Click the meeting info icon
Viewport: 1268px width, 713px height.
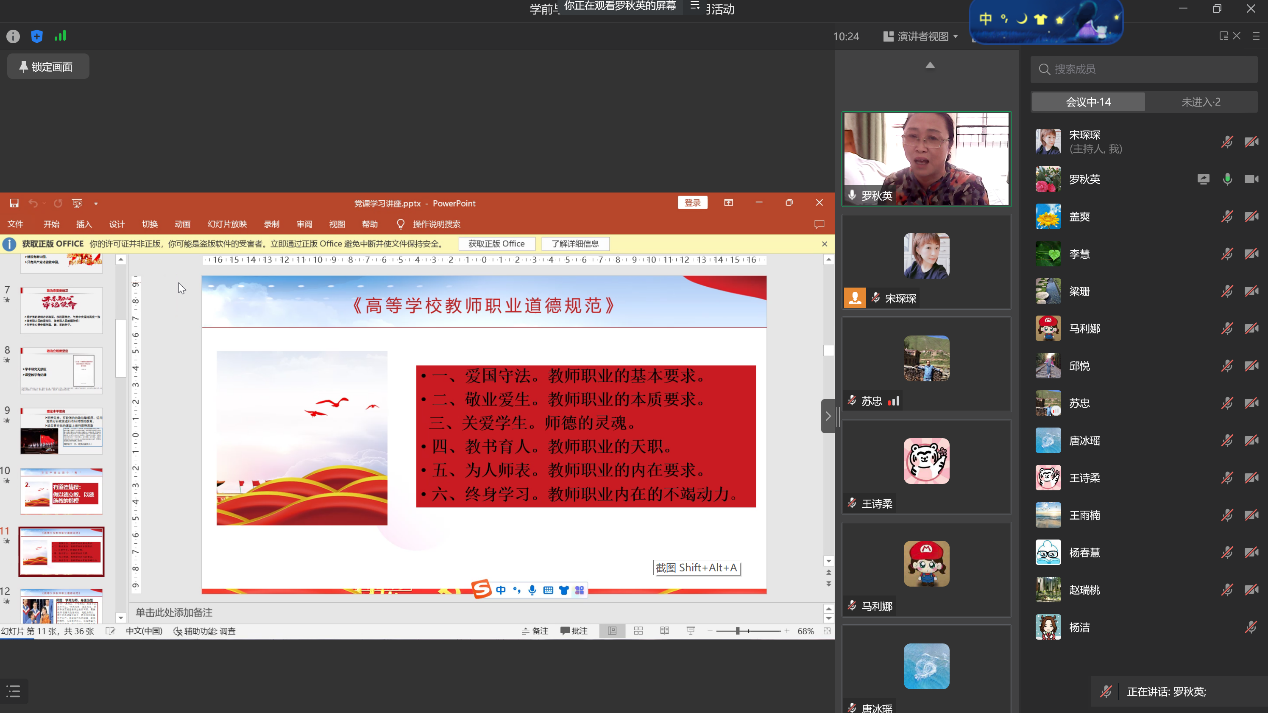tap(13, 36)
